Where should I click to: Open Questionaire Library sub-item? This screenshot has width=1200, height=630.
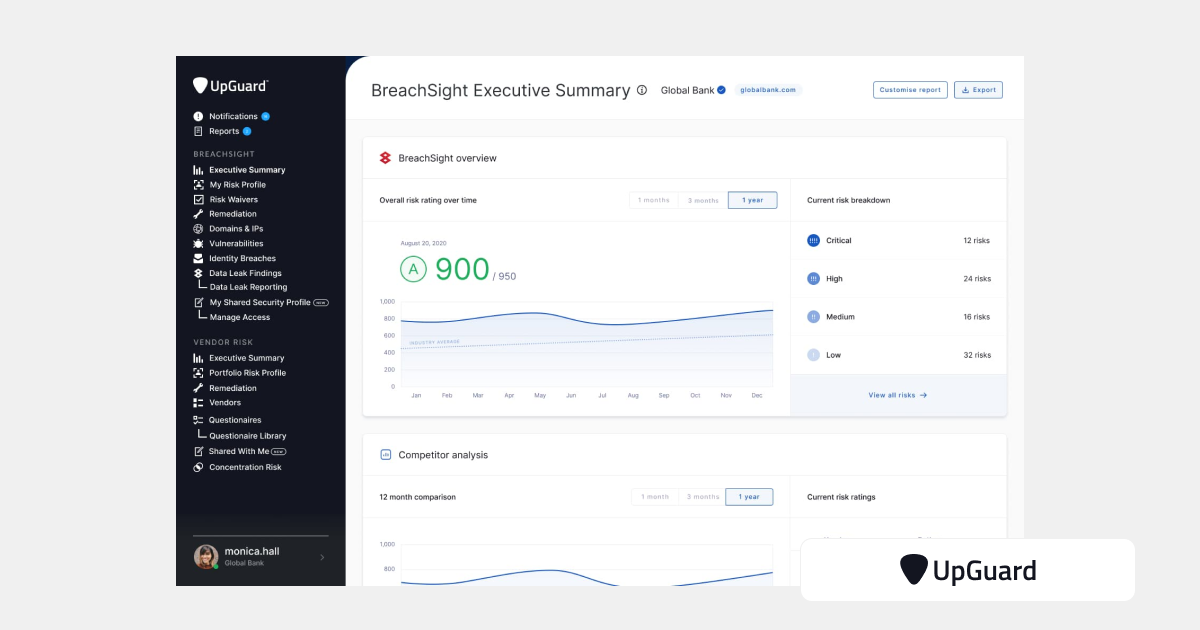tap(248, 436)
